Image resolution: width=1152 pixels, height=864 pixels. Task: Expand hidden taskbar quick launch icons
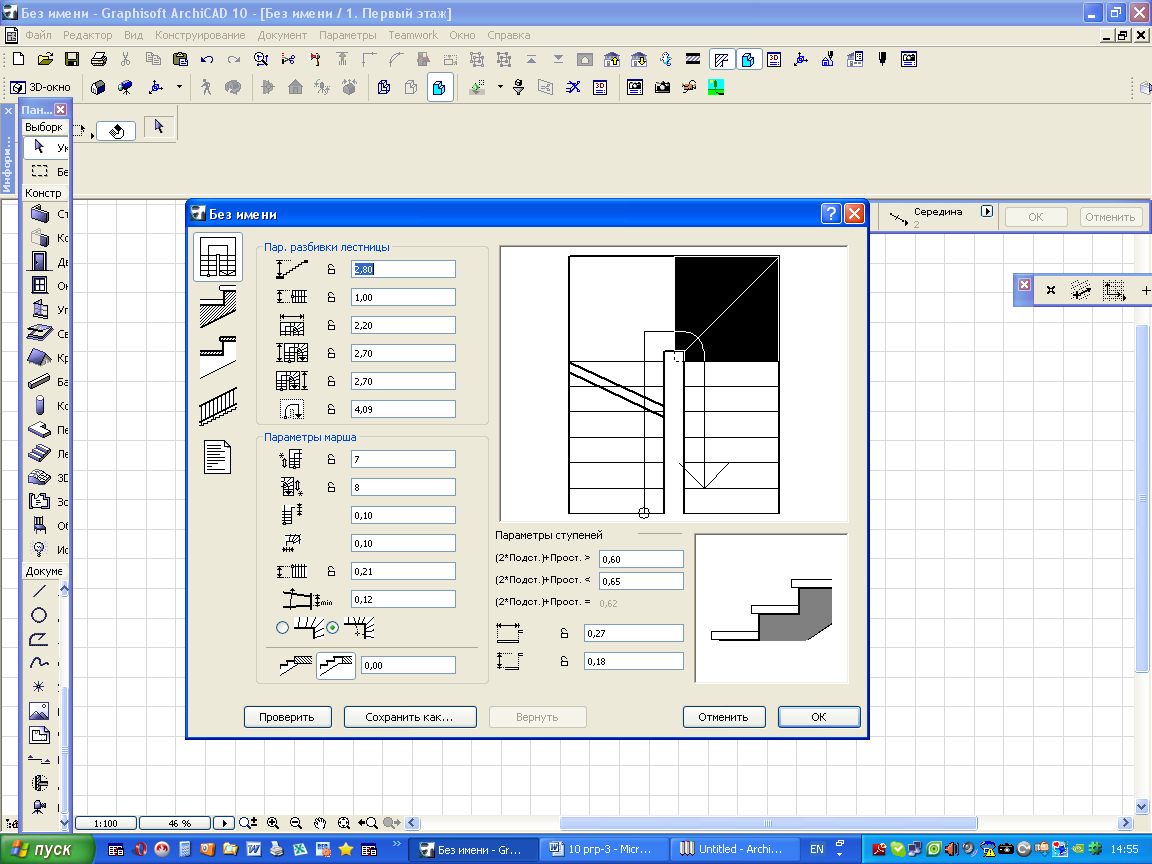click(x=397, y=843)
